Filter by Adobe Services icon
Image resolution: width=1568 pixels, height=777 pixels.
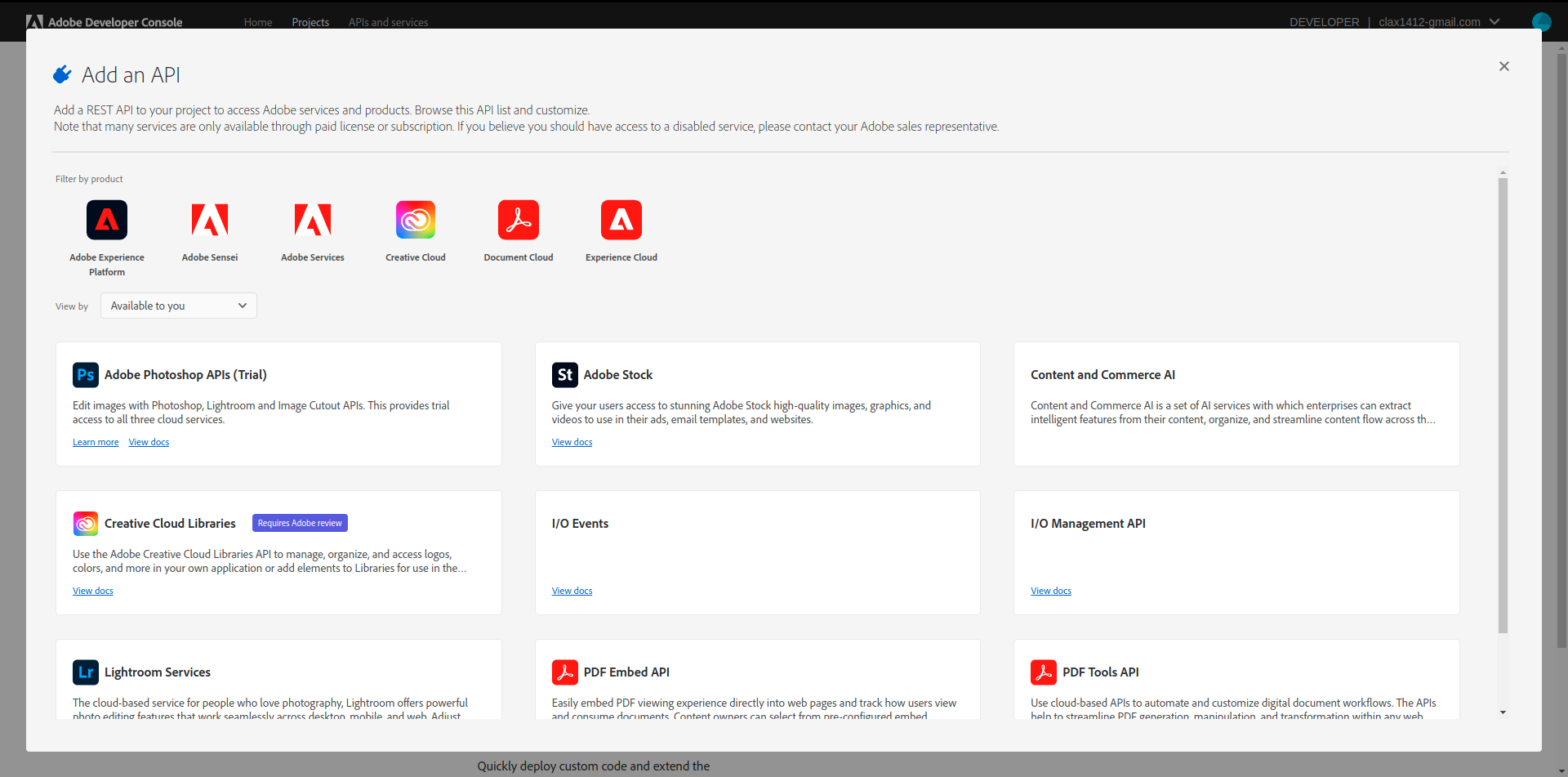coord(313,220)
